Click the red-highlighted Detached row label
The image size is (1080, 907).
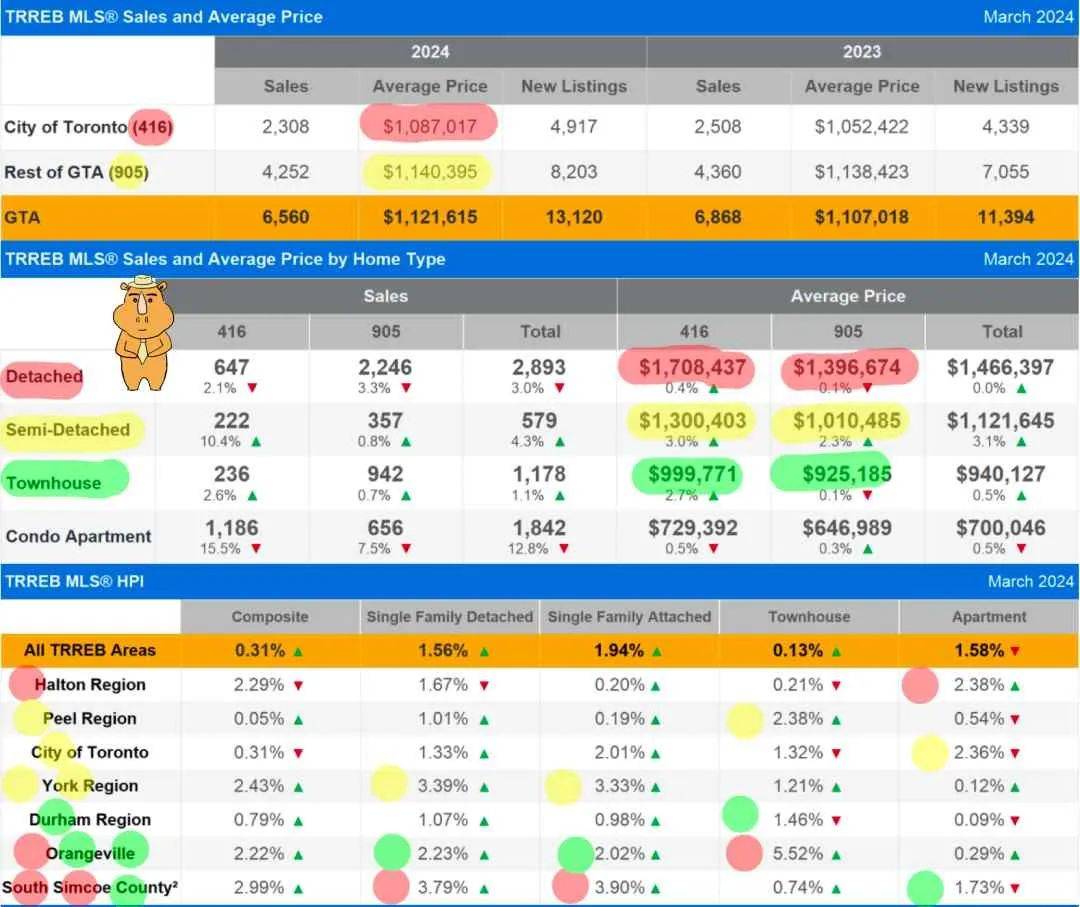click(x=43, y=377)
